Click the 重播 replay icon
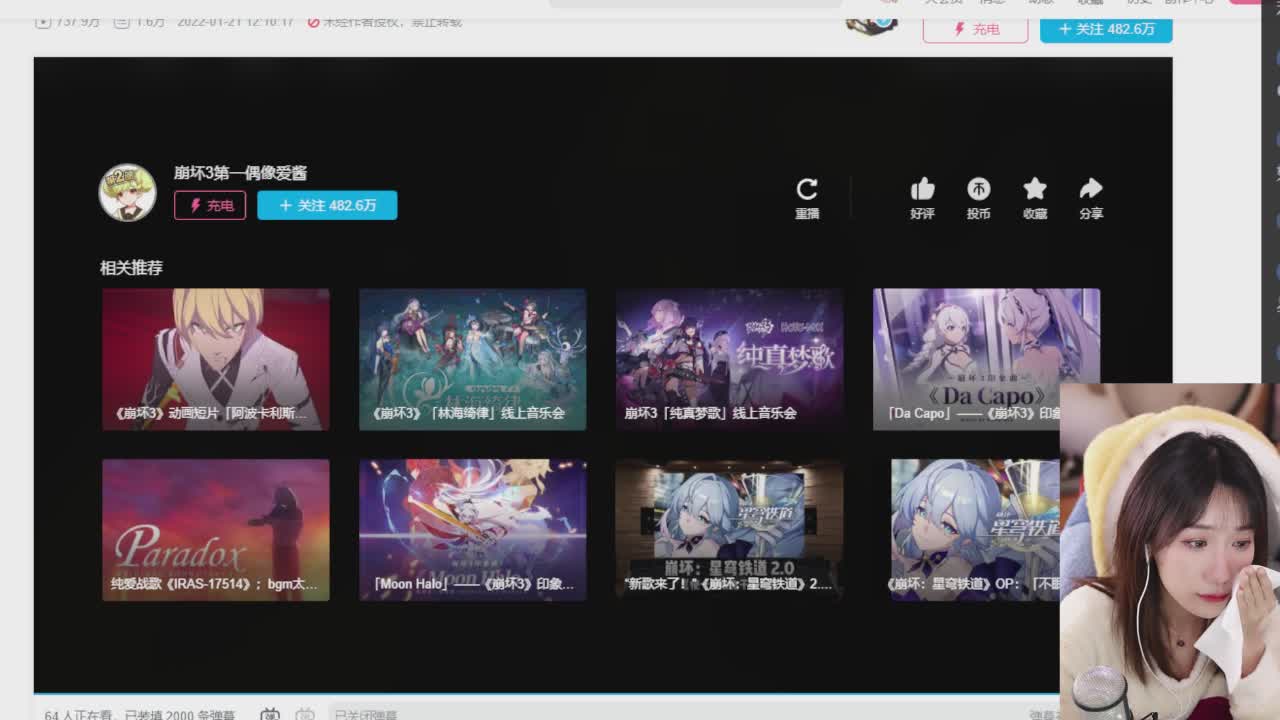The image size is (1280, 720). pyautogui.click(x=807, y=189)
